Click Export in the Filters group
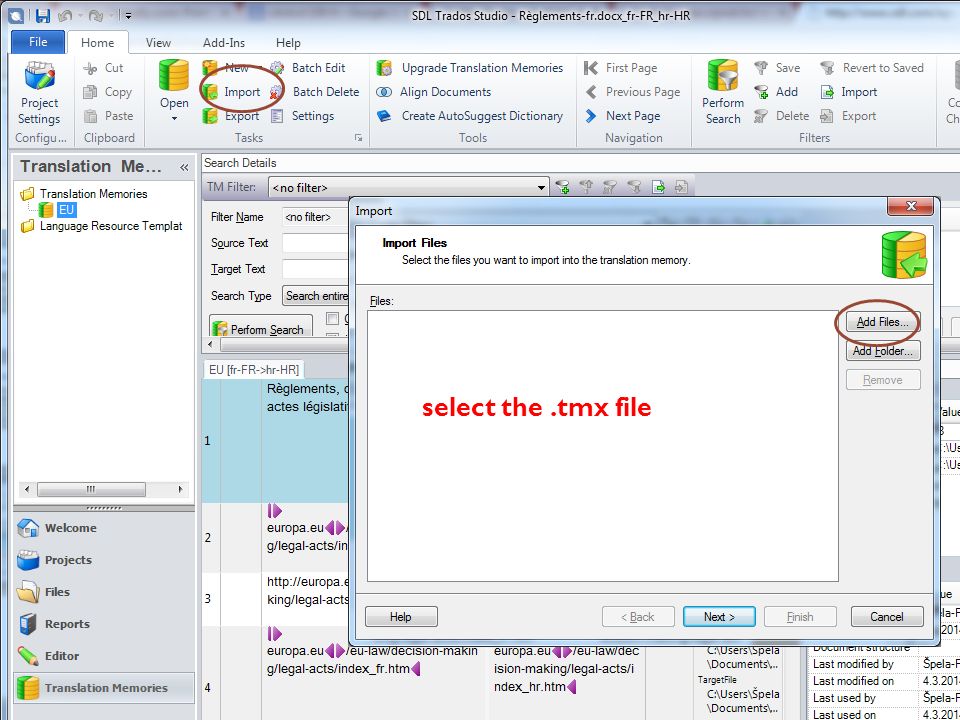 pyautogui.click(x=849, y=116)
